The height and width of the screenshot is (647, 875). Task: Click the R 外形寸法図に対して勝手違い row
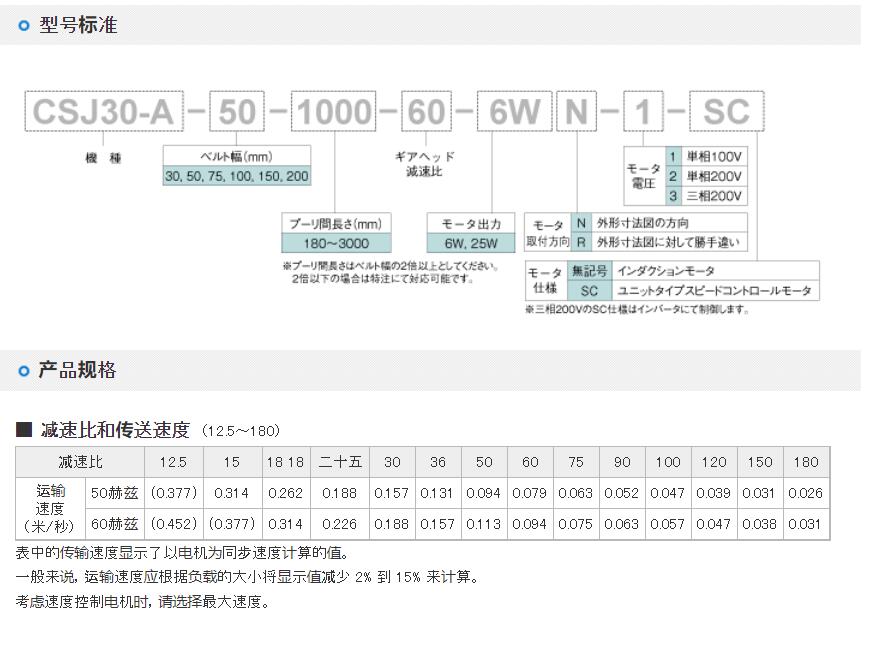(658, 242)
